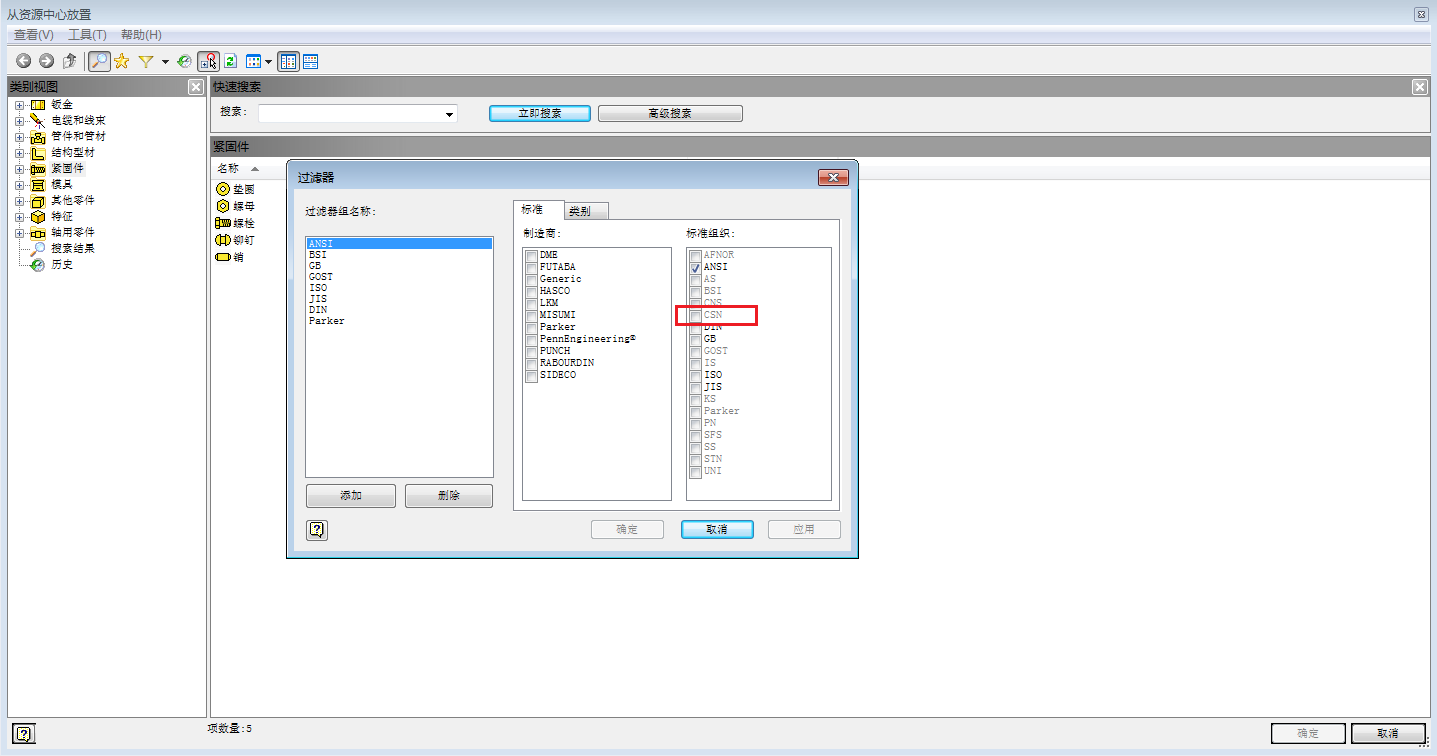Image resolution: width=1437 pixels, height=756 pixels.
Task: Close the 类别视图 panel
Action: pos(196,87)
